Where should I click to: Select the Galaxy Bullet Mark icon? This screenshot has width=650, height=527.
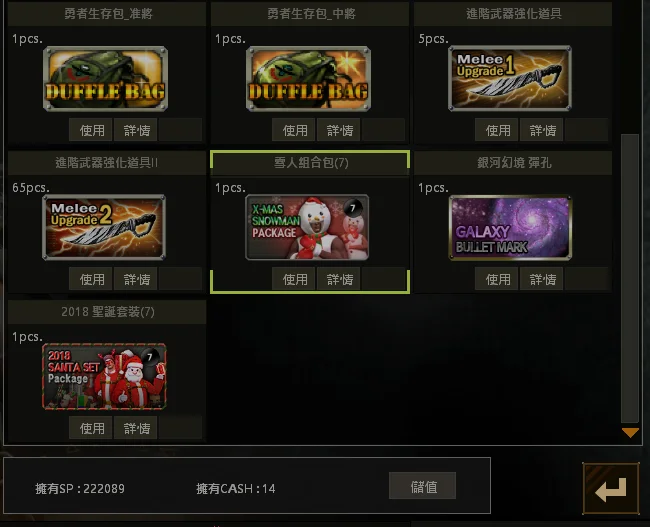pyautogui.click(x=510, y=228)
